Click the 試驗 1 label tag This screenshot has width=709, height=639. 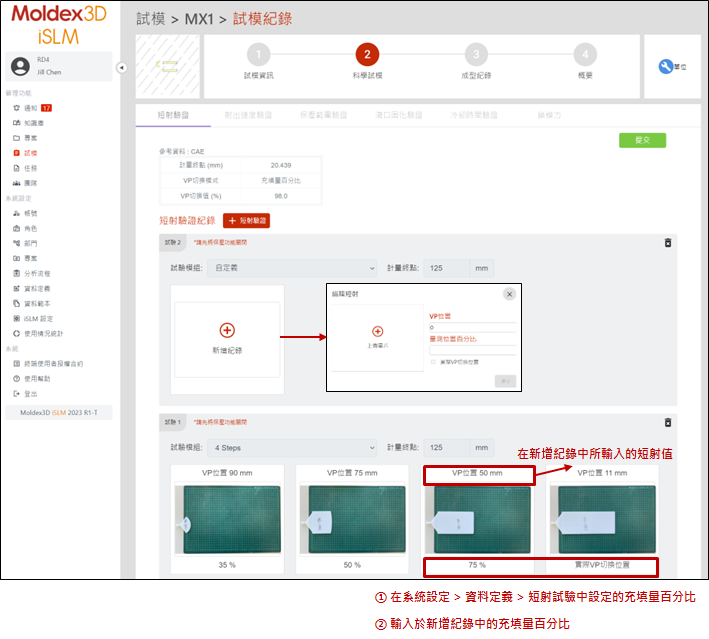click(x=173, y=422)
